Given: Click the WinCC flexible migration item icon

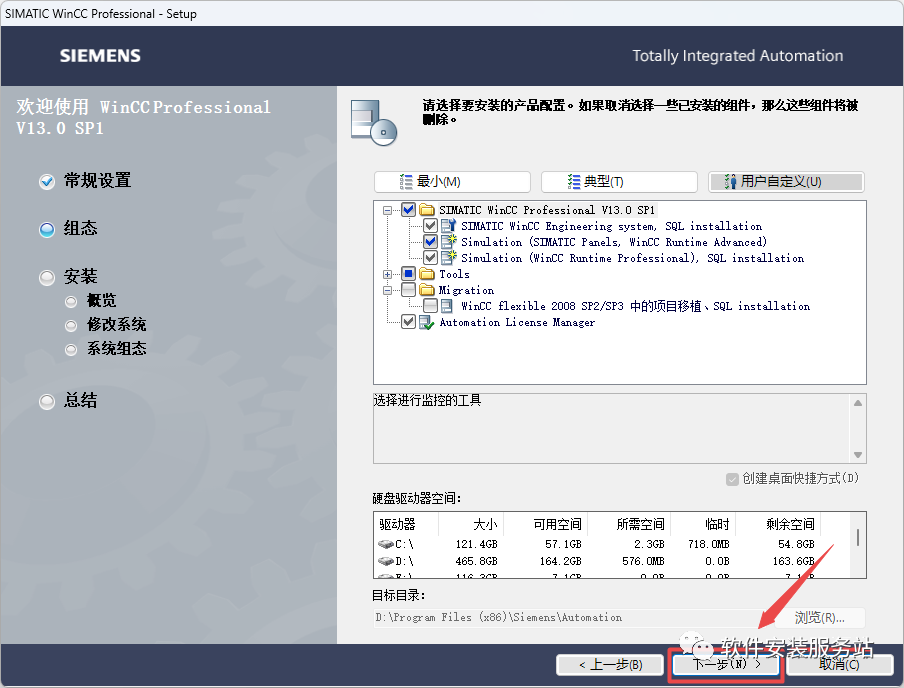Looking at the screenshot, I should pos(447,306).
